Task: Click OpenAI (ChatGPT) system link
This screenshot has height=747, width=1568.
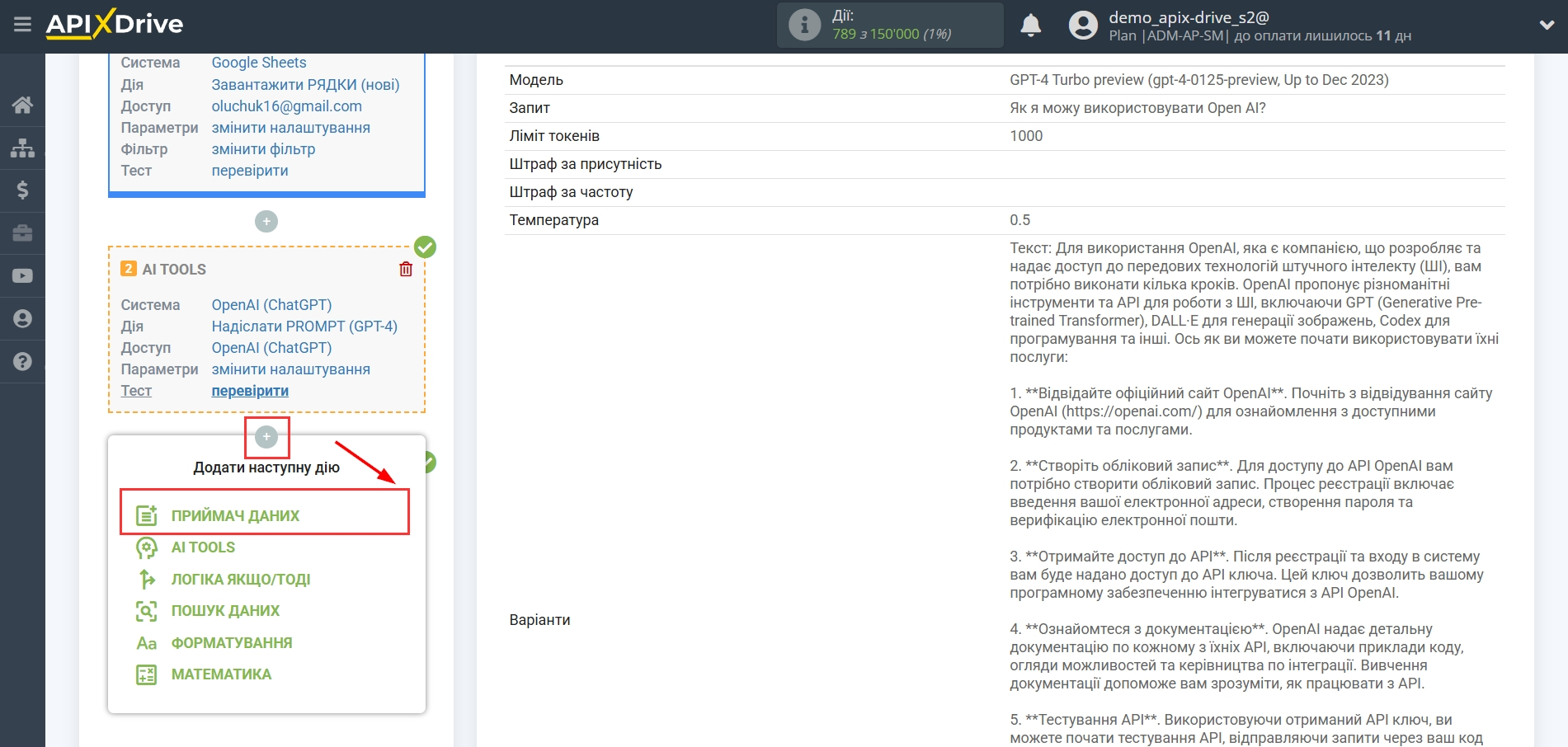Action: click(x=271, y=305)
